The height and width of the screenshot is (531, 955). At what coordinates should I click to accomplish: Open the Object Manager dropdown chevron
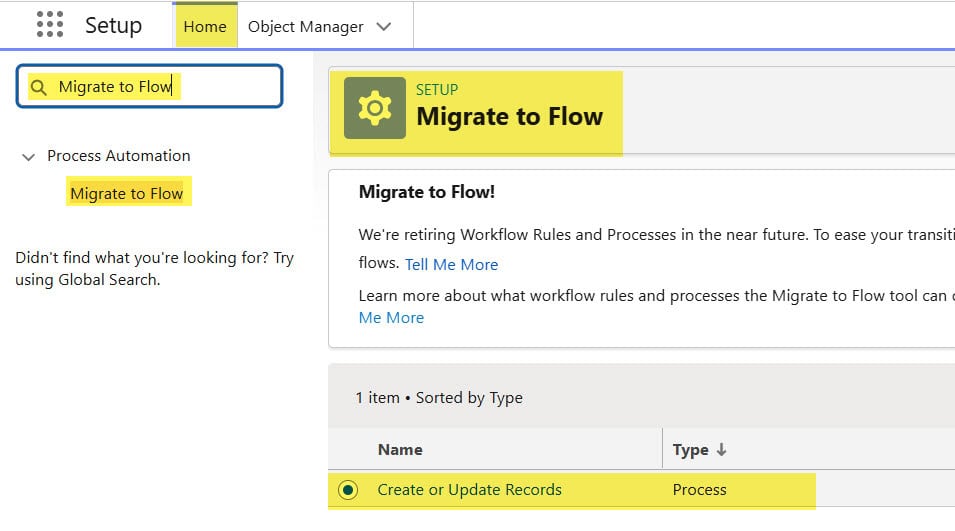click(384, 27)
